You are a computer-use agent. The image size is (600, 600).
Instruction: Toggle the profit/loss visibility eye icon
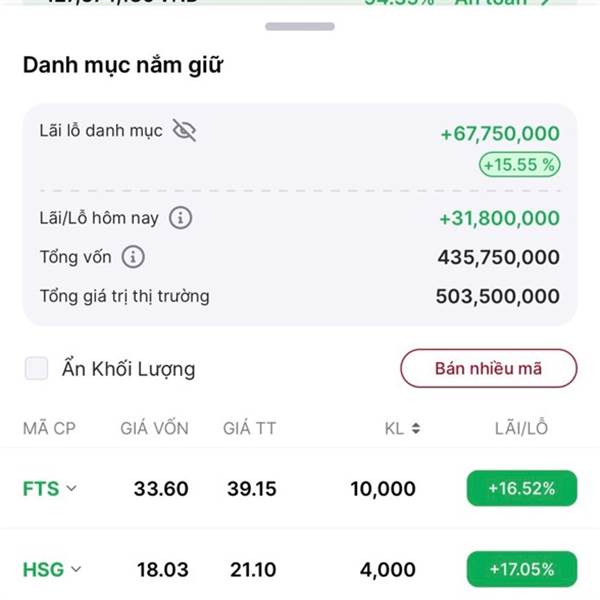[184, 130]
